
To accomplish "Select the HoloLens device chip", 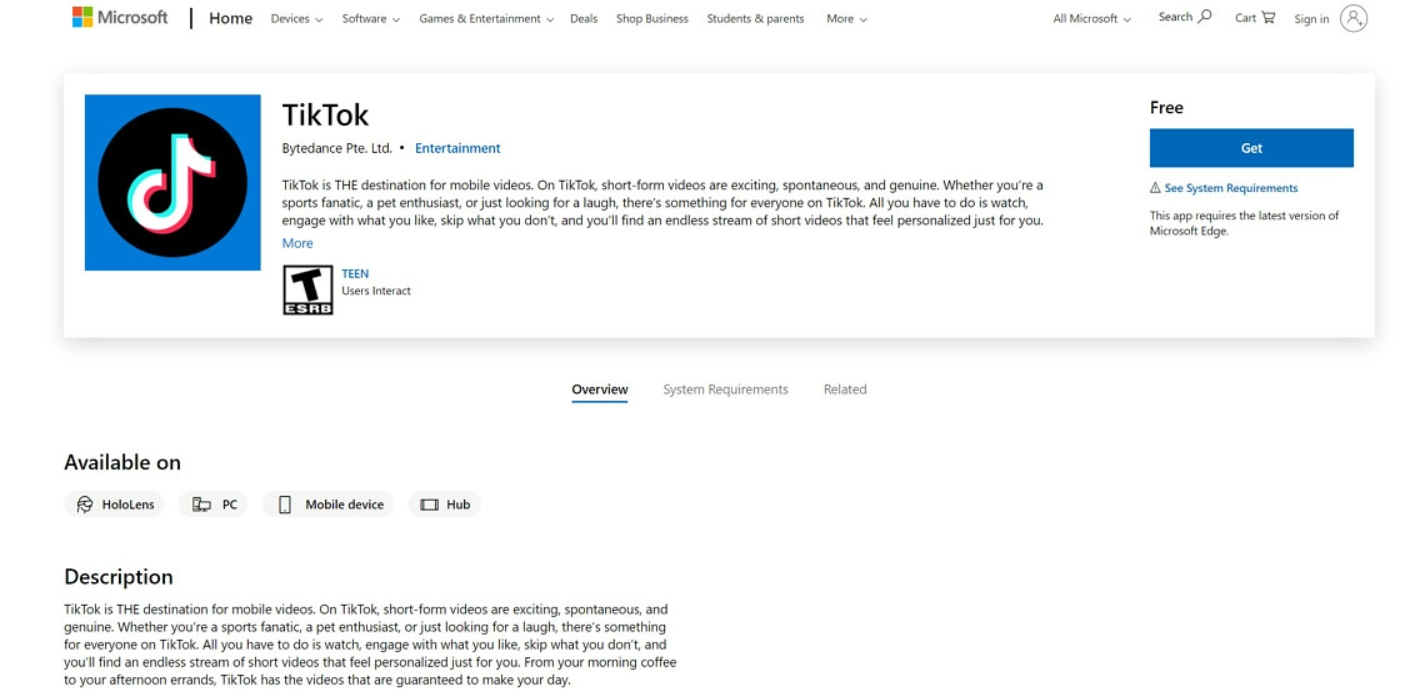I will coord(114,505).
